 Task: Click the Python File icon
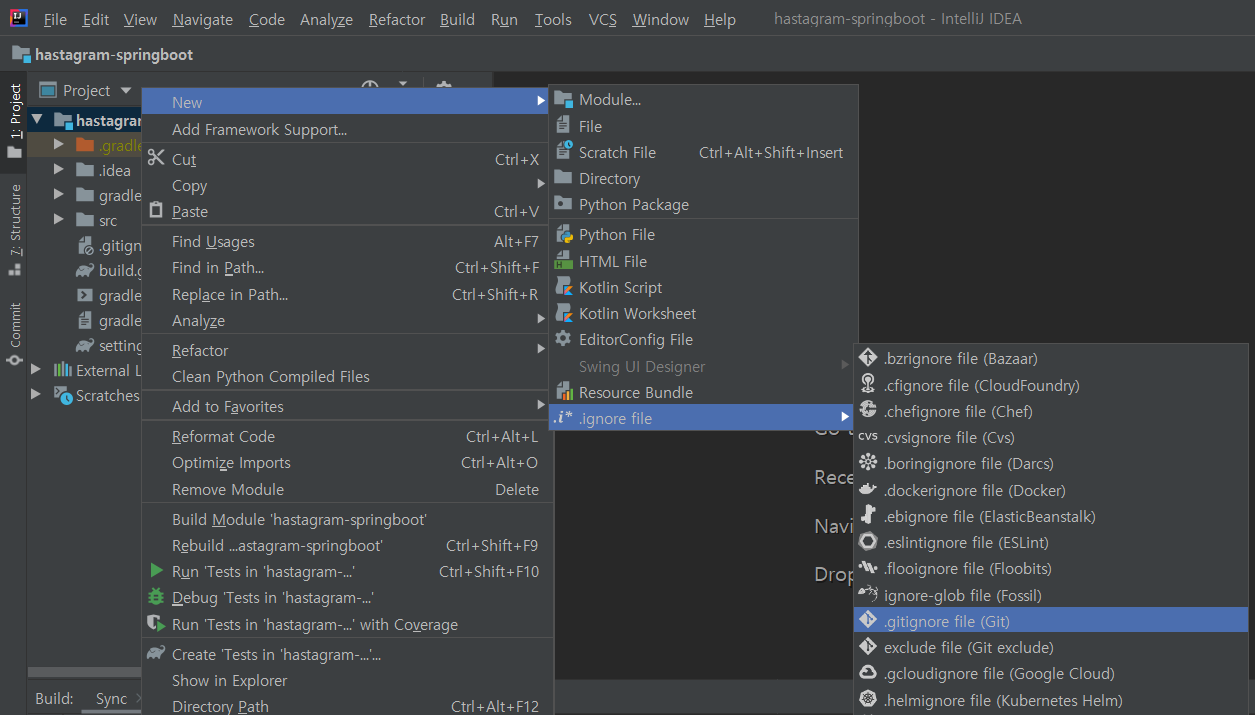point(563,235)
